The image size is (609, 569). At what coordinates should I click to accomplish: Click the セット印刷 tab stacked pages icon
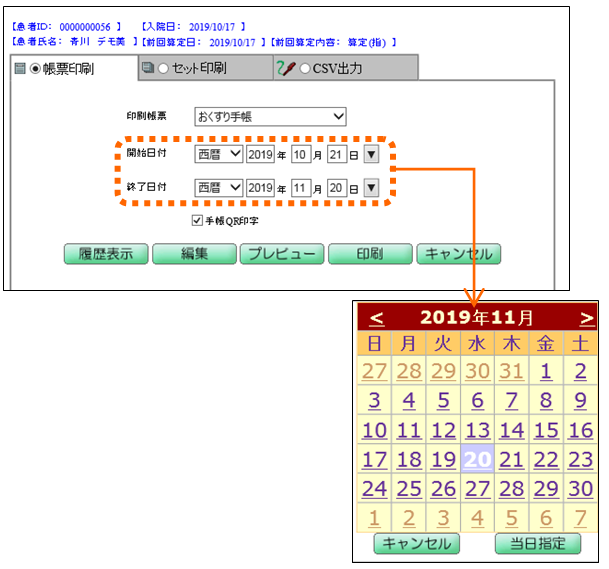click(148, 69)
